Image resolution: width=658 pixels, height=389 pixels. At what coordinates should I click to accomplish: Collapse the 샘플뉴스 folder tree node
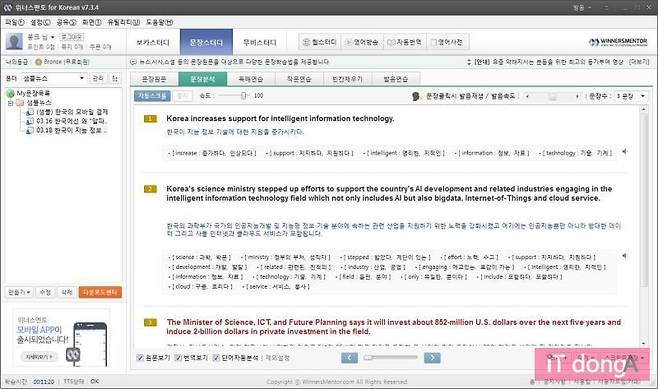pyautogui.click(x=10, y=103)
